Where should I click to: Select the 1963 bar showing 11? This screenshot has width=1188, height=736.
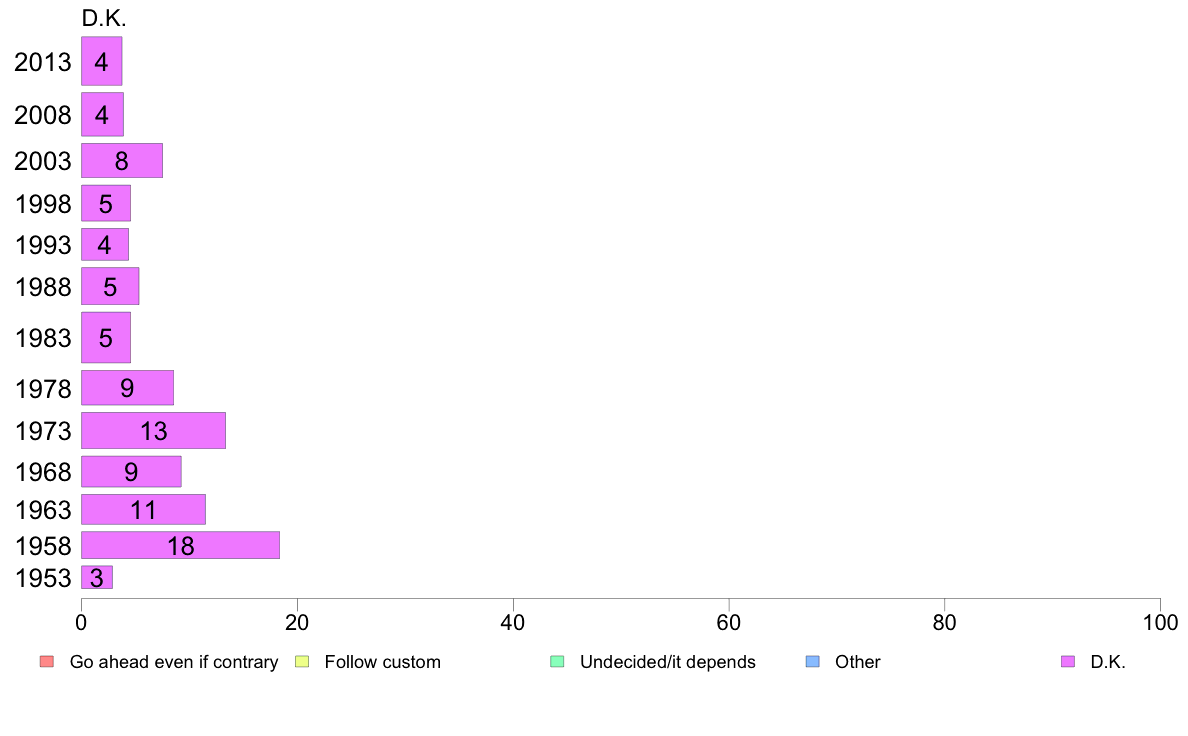[x=143, y=509]
